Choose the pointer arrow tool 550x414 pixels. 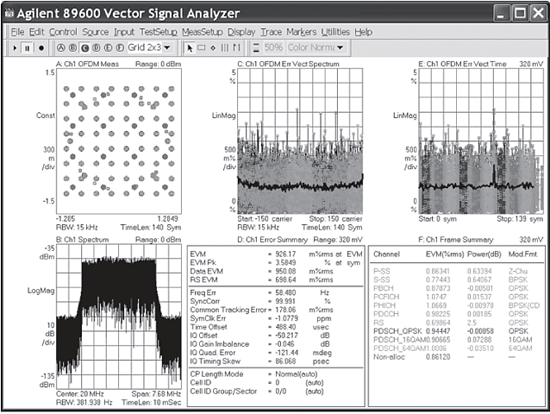coord(190,48)
